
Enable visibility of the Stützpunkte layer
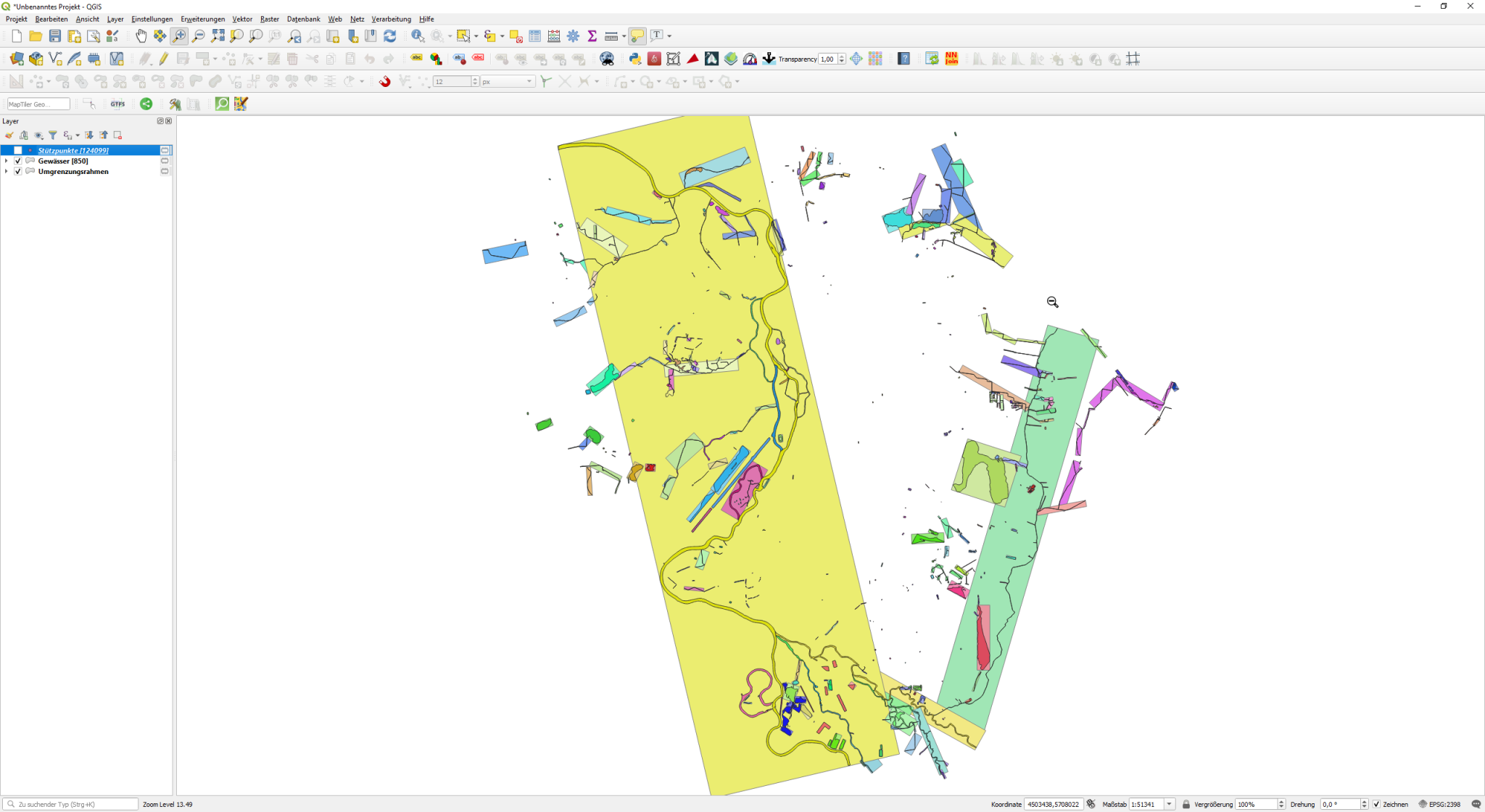(17, 150)
